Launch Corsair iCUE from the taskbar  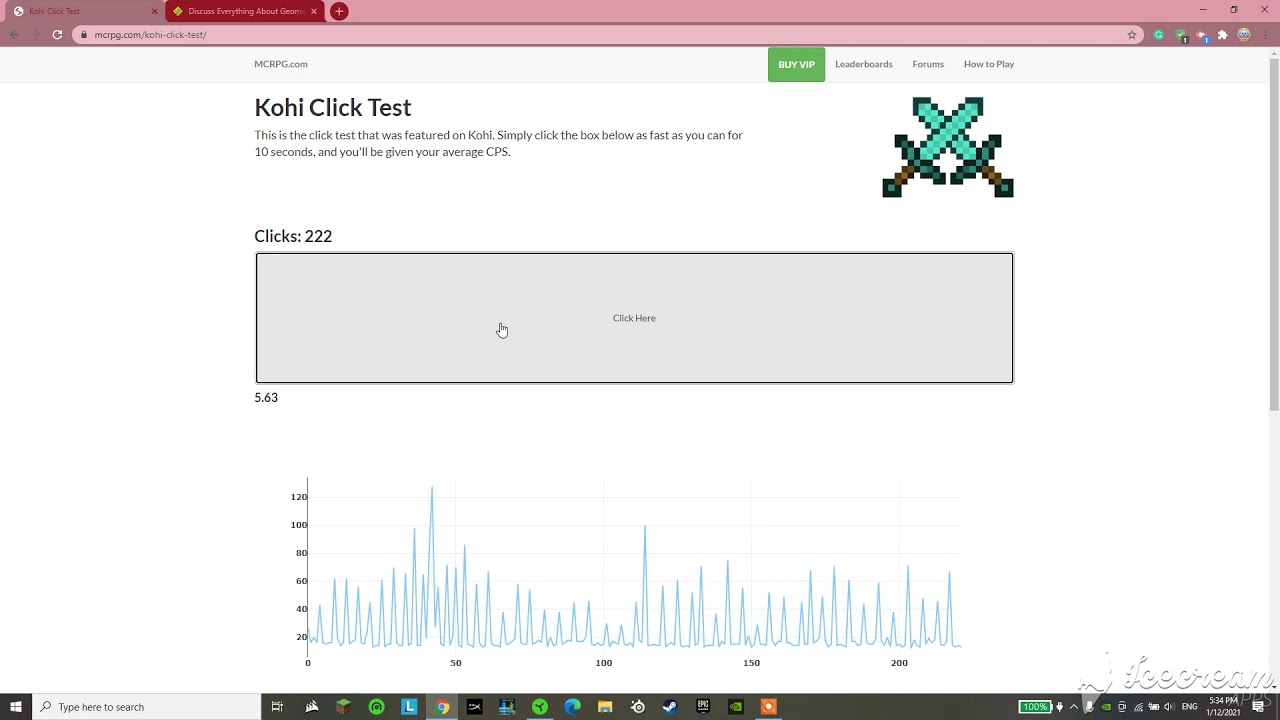312,707
